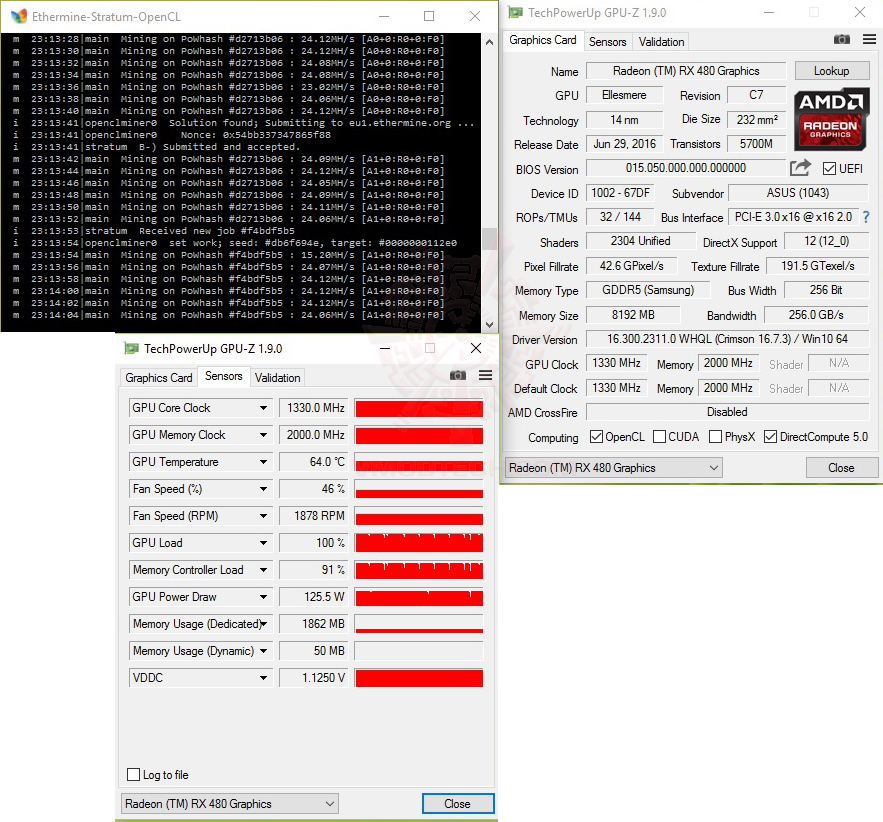Image resolution: width=883 pixels, height=822 pixels.
Task: Open the Memory Usage (Dedicated) sensor dropdown
Action: [263, 624]
